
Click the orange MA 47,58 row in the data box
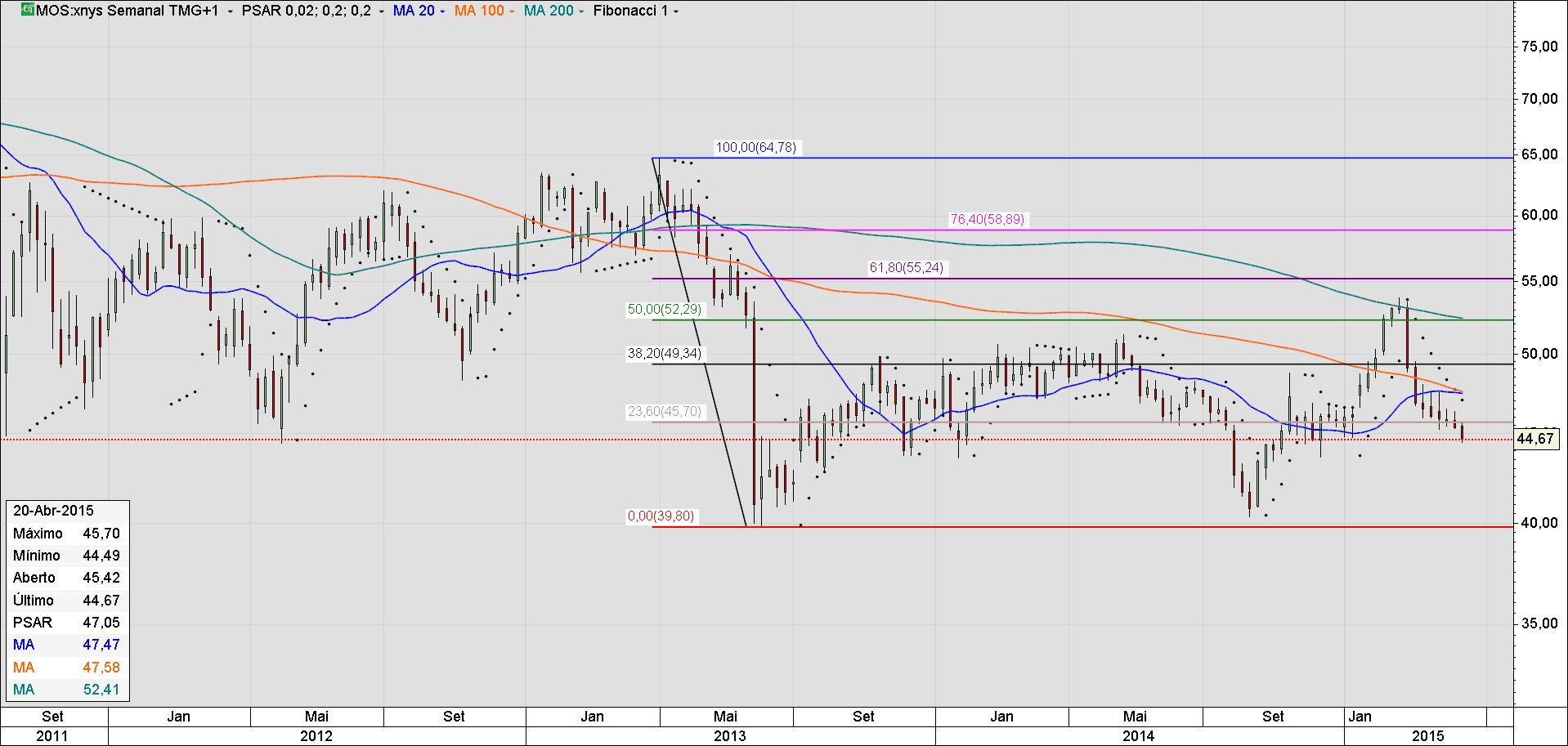click(x=67, y=668)
